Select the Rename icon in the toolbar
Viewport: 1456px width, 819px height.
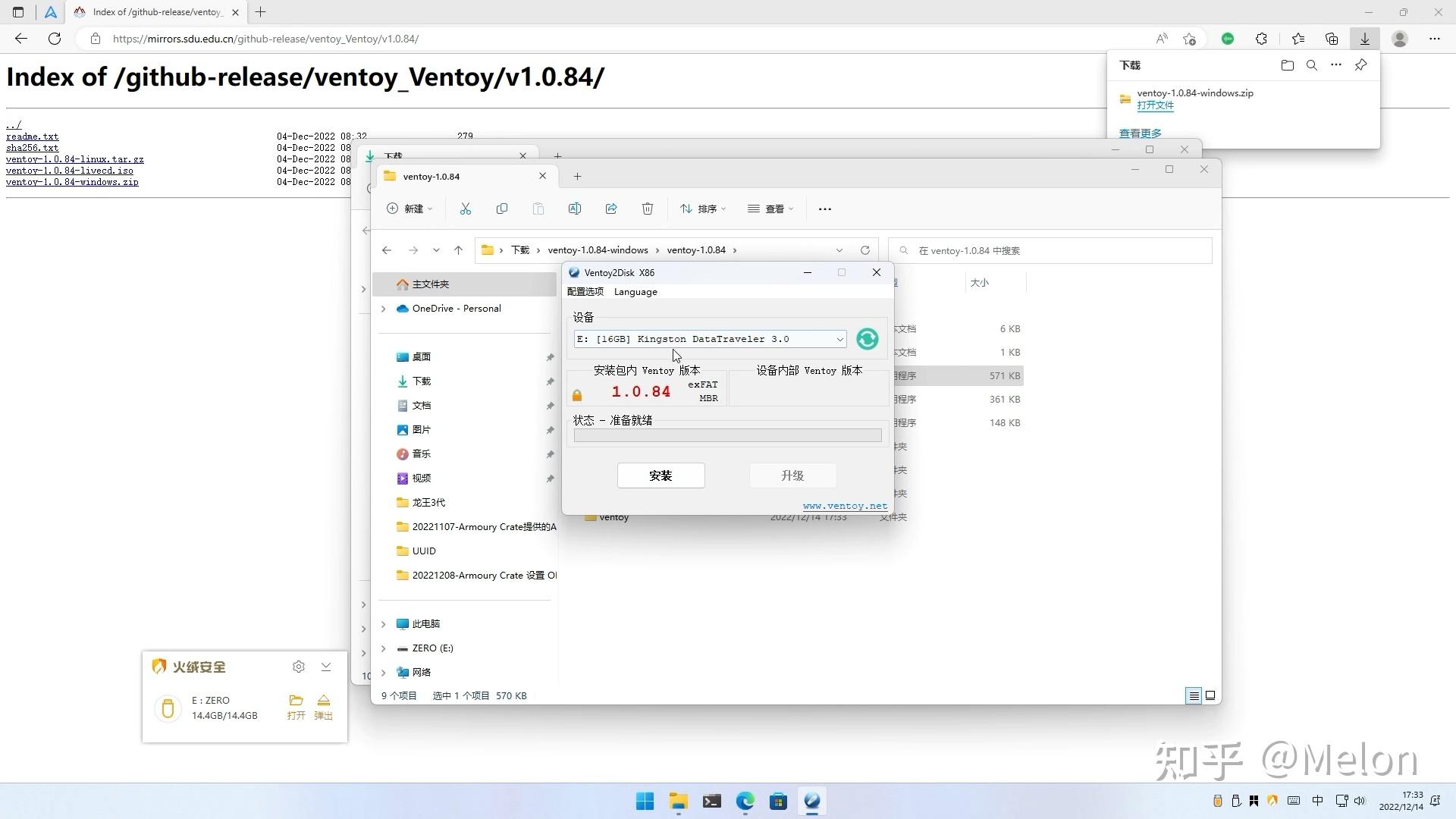coord(575,209)
